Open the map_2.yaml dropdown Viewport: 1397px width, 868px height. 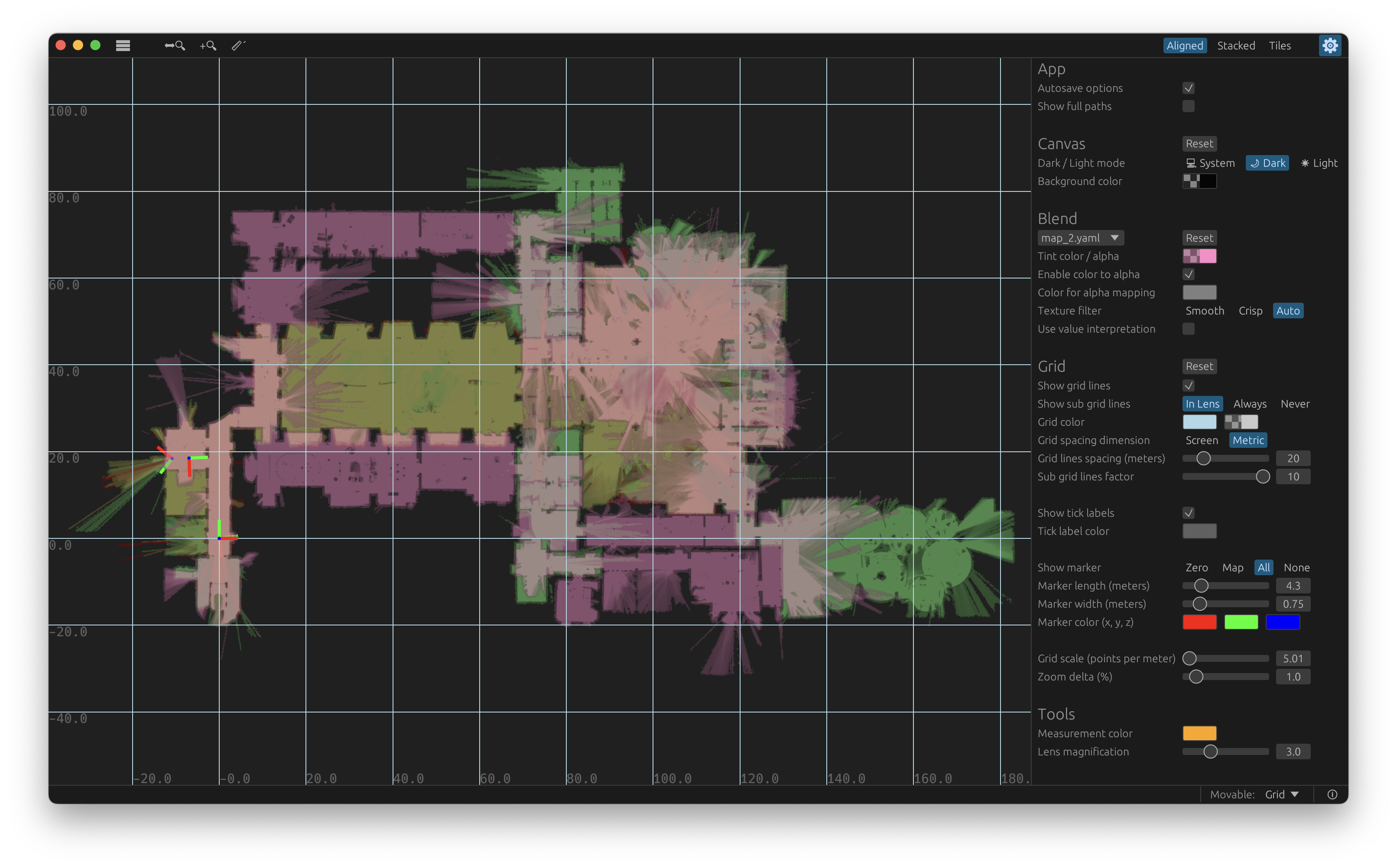(1080, 238)
